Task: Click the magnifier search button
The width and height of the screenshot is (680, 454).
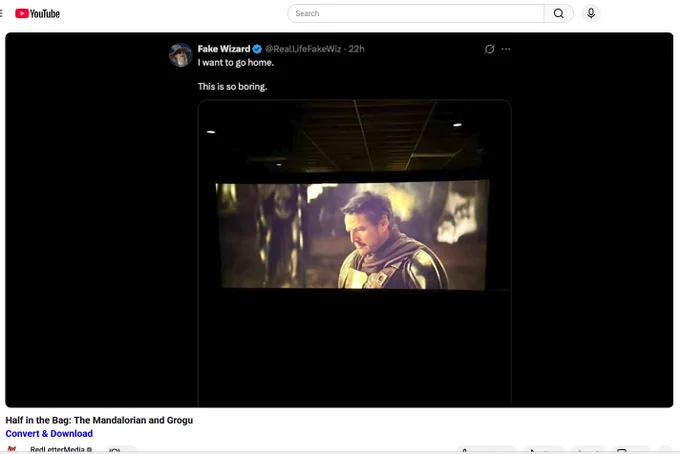Action: click(559, 13)
